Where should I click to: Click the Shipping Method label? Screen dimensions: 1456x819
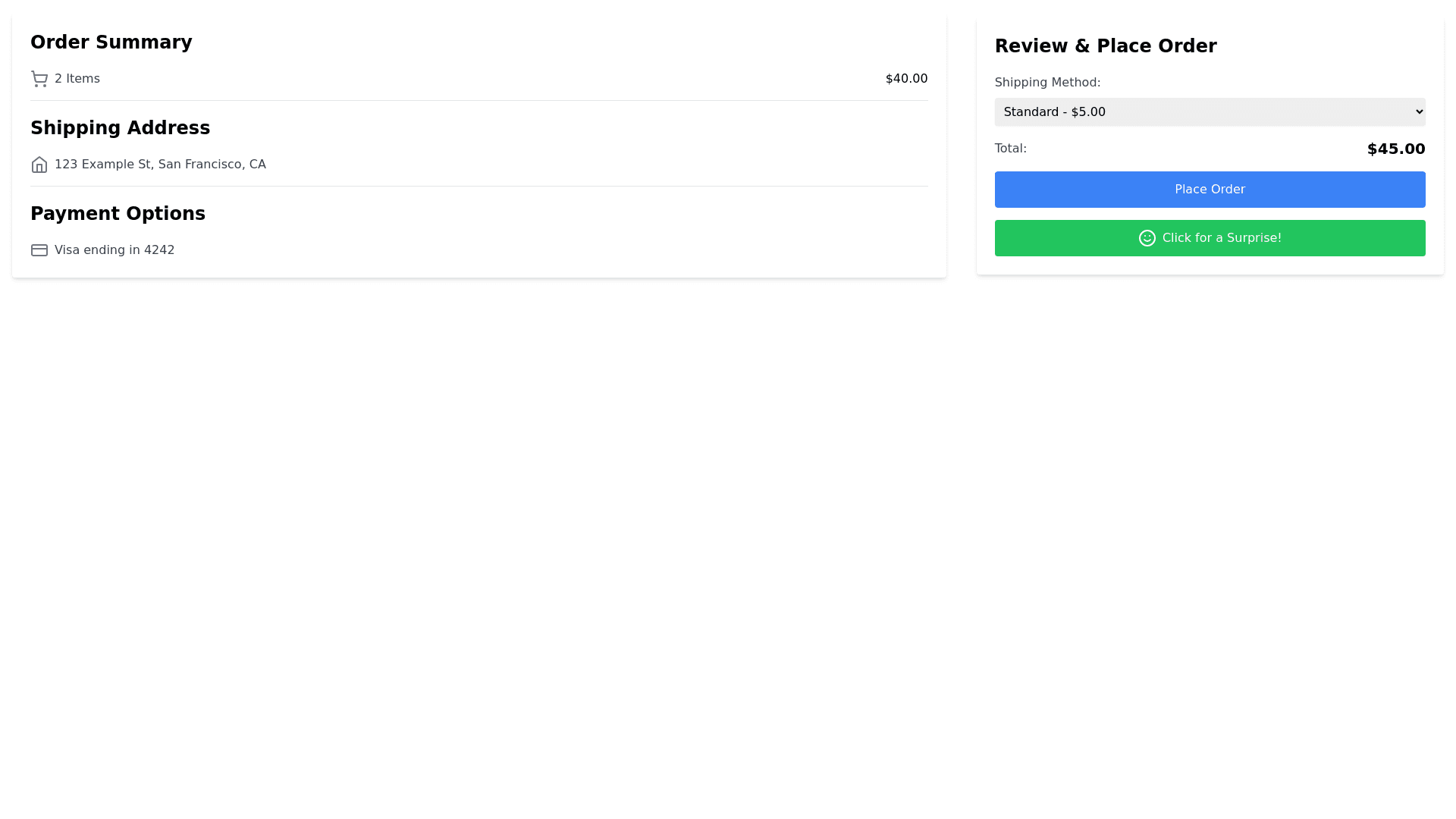point(1046,83)
